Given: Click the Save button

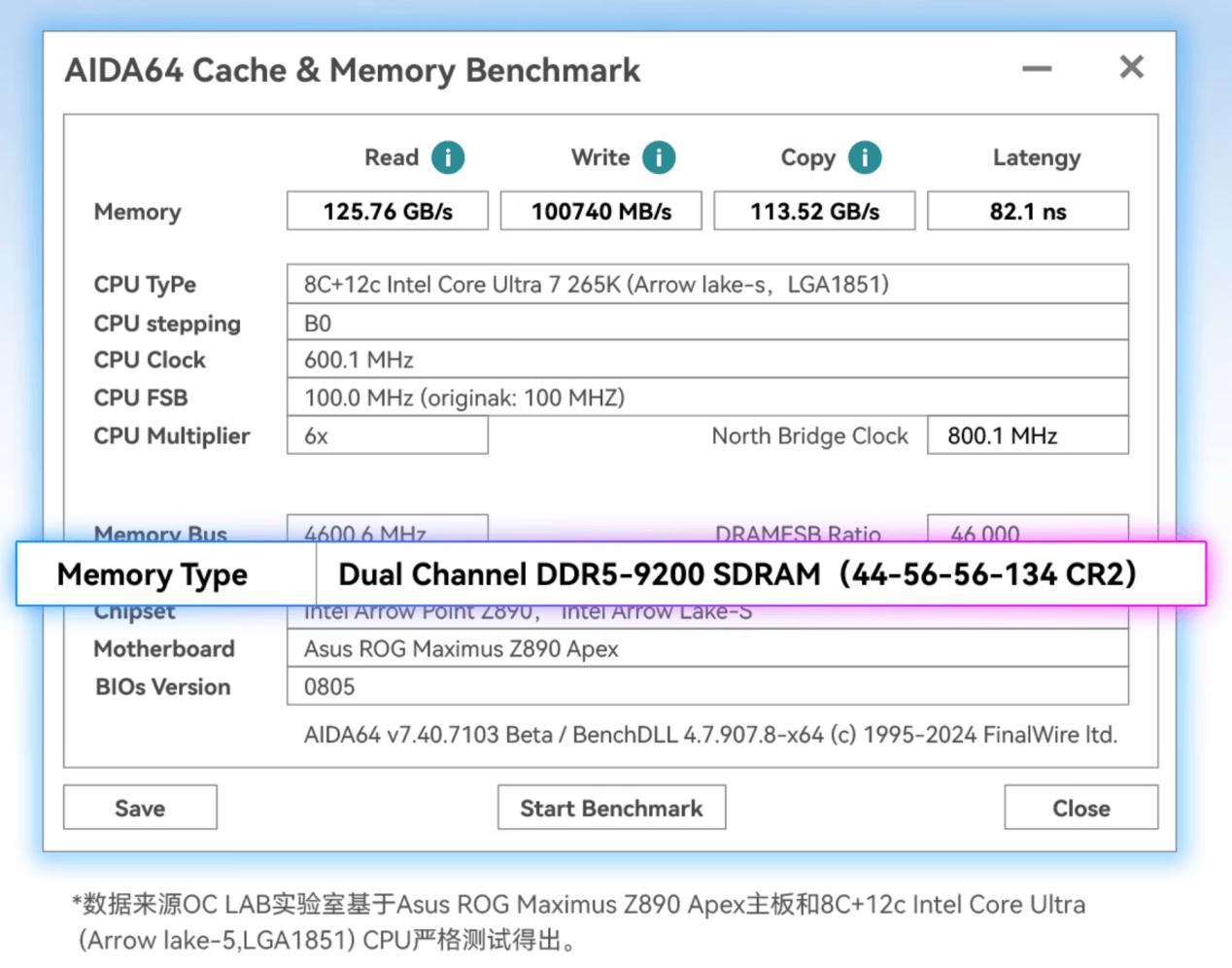Looking at the screenshot, I should [139, 808].
